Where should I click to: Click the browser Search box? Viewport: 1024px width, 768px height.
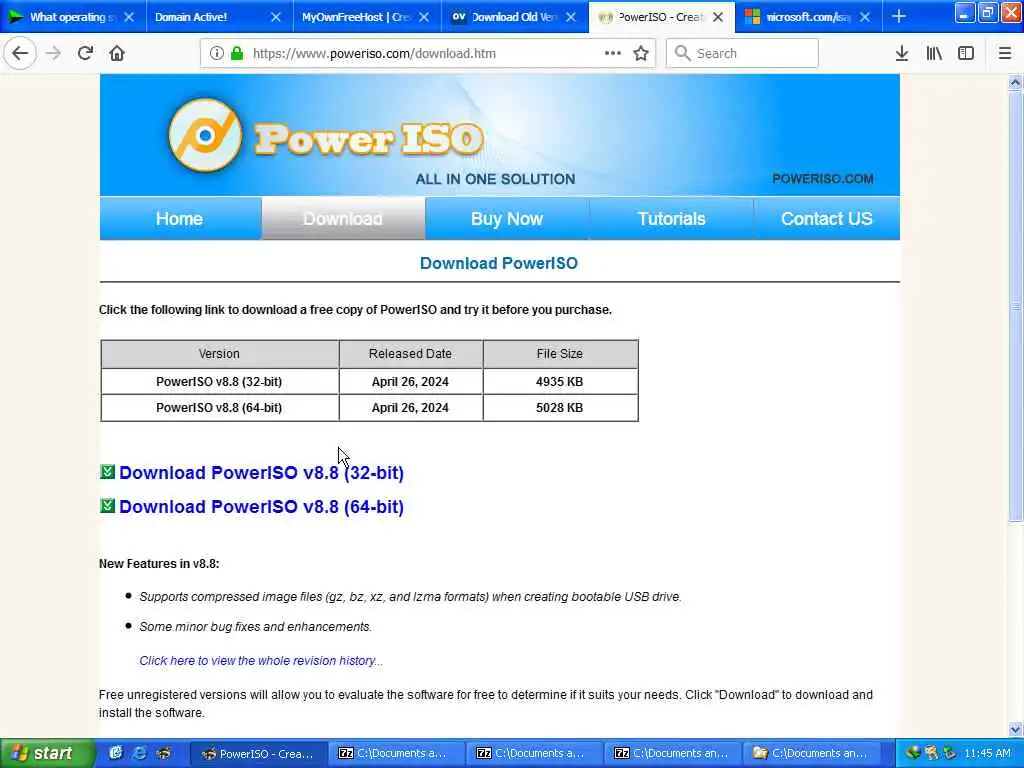[743, 53]
